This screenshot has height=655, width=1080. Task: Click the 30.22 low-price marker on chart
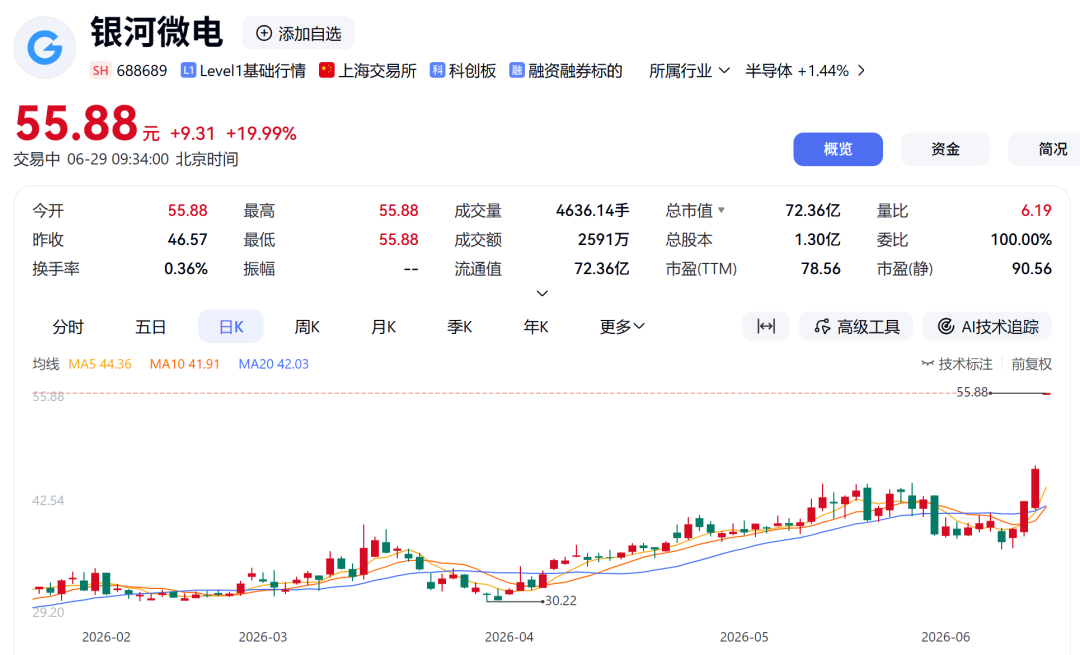pos(561,601)
